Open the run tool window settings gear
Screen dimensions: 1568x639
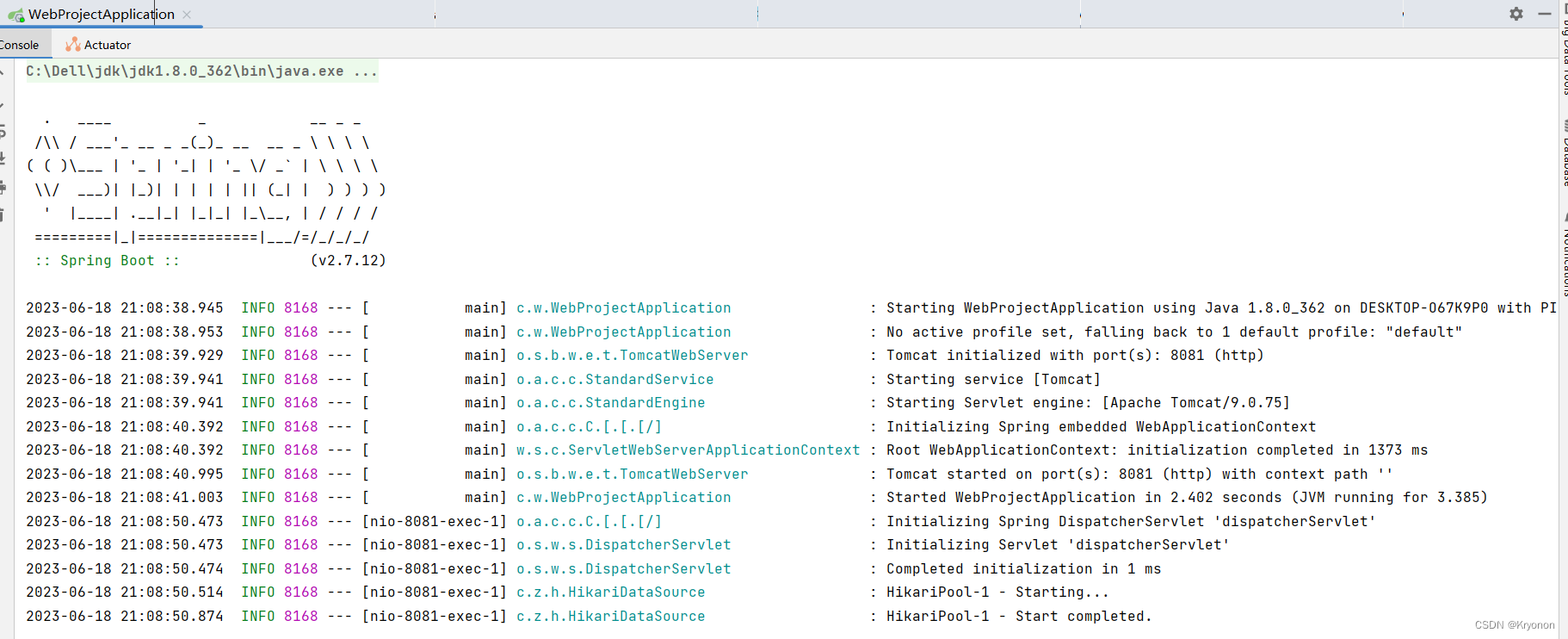pos(1516,14)
